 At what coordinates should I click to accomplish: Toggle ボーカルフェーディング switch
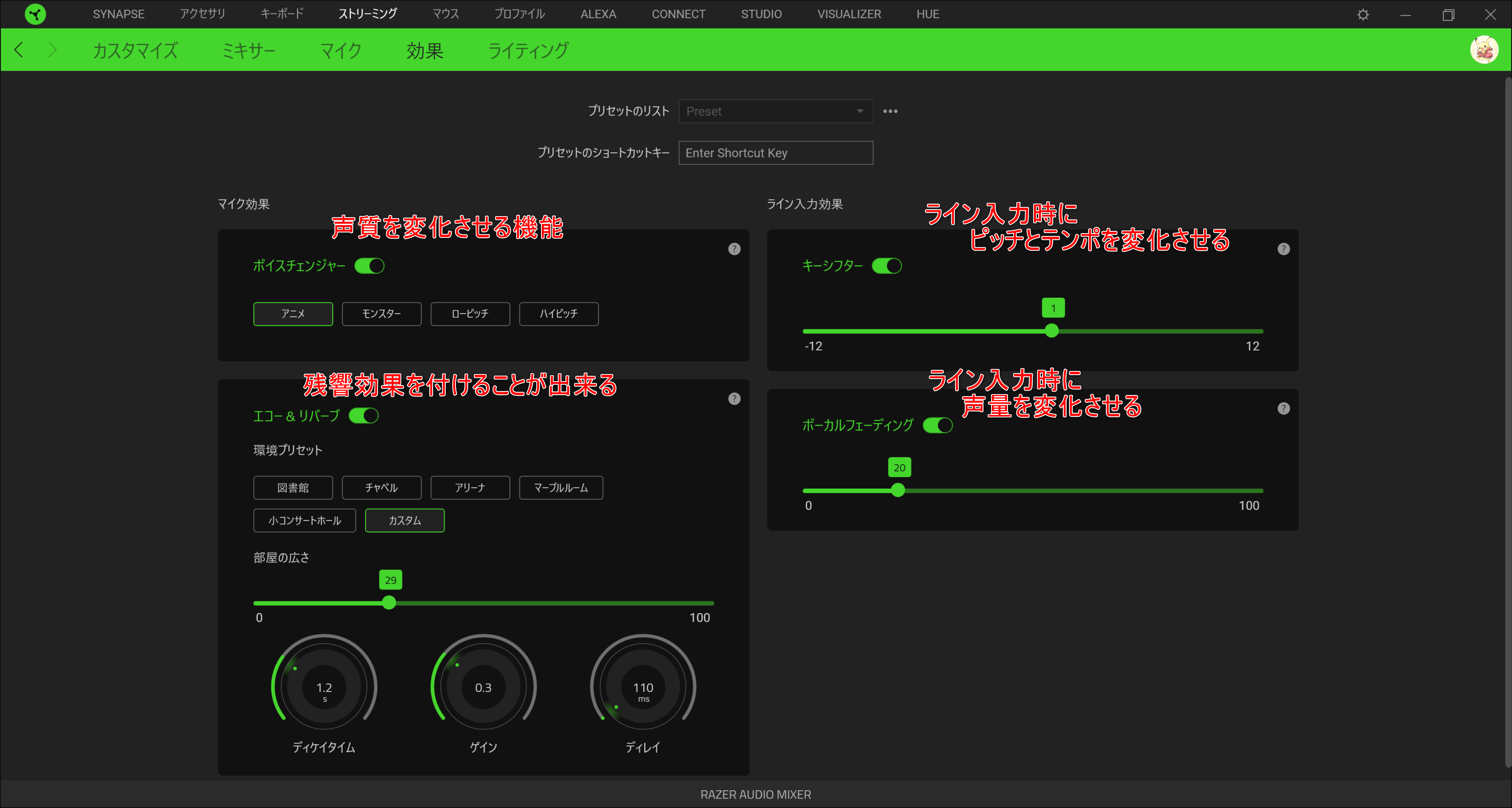pos(938,425)
